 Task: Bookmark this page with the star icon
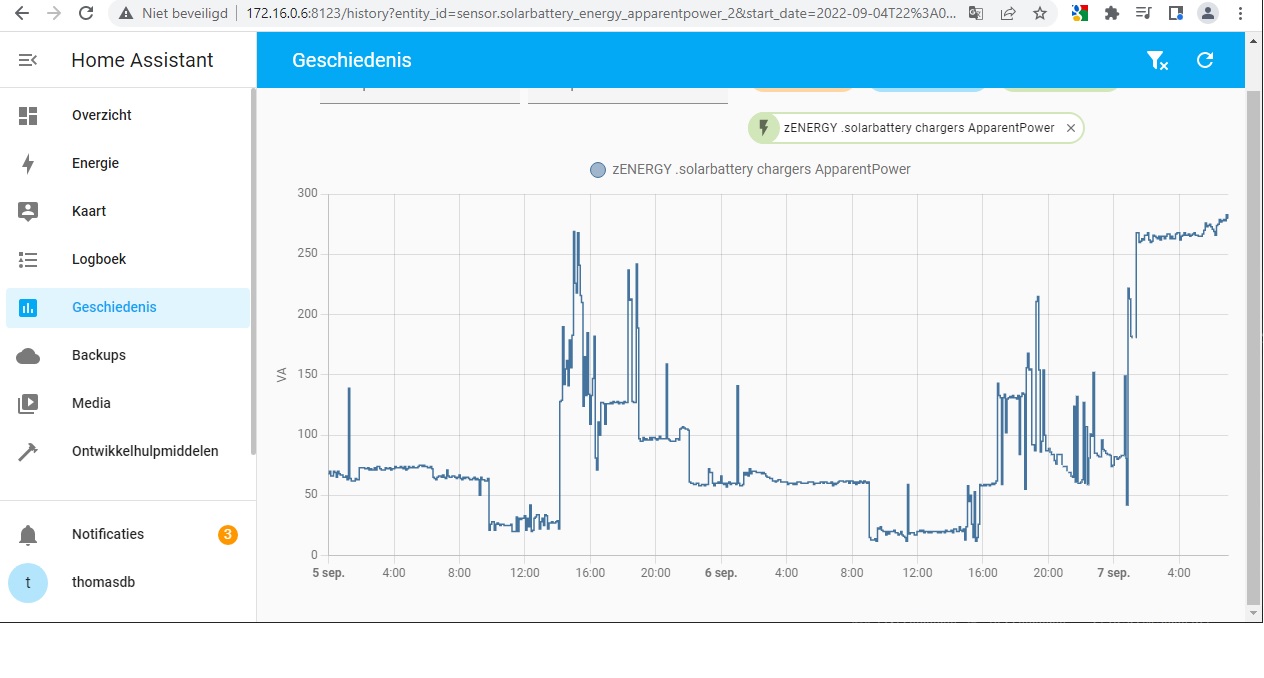[1040, 14]
